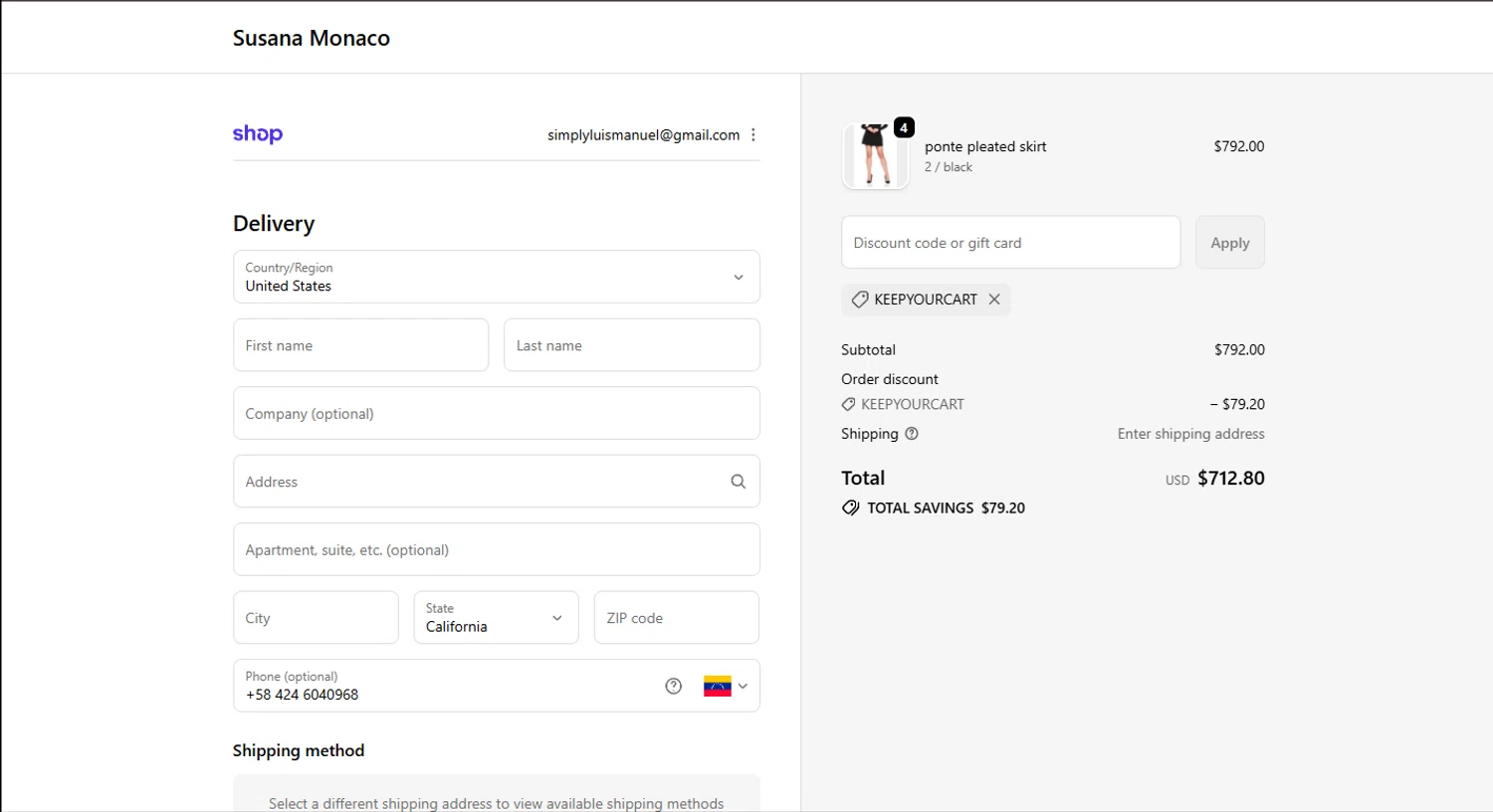Screen dimensions: 1493x812
Task: Open the Venezuela flag country code selector
Action: (726, 686)
